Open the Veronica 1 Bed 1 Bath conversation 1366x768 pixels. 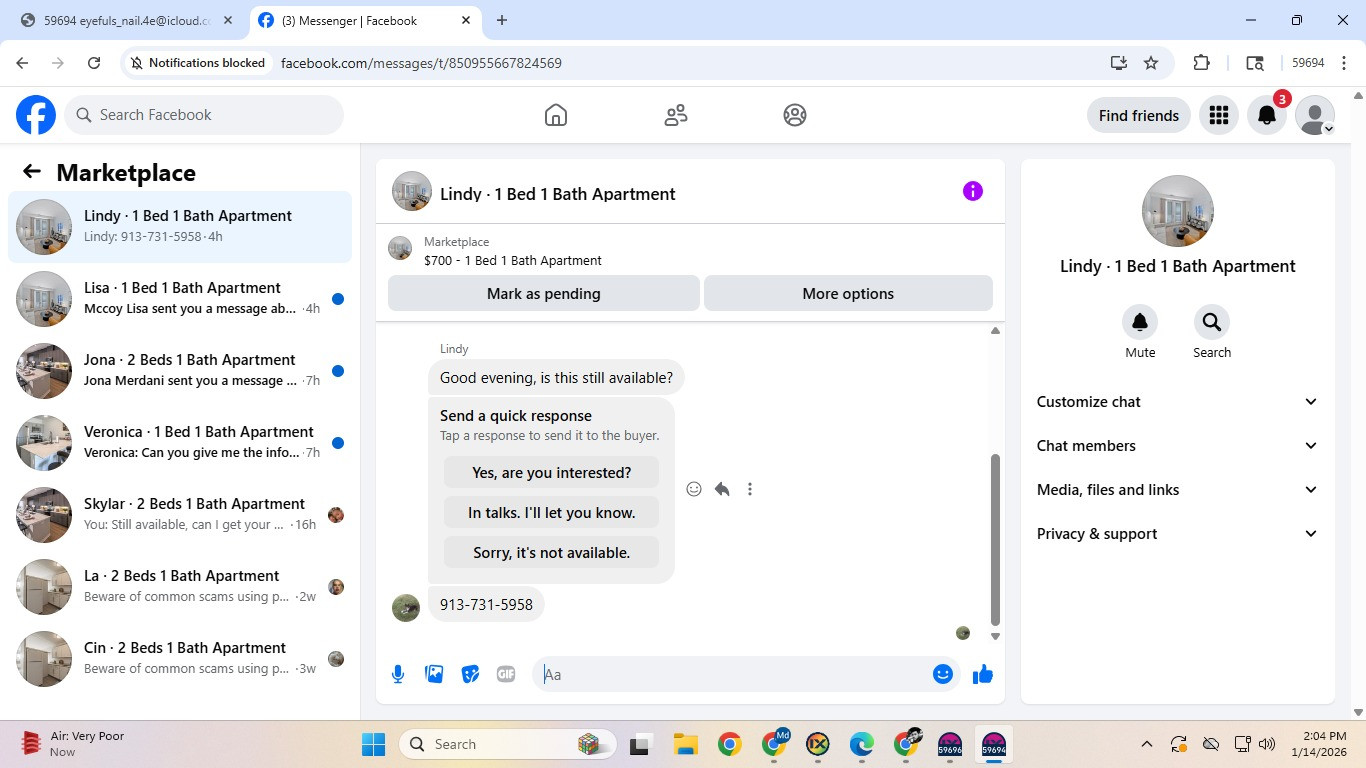180,443
